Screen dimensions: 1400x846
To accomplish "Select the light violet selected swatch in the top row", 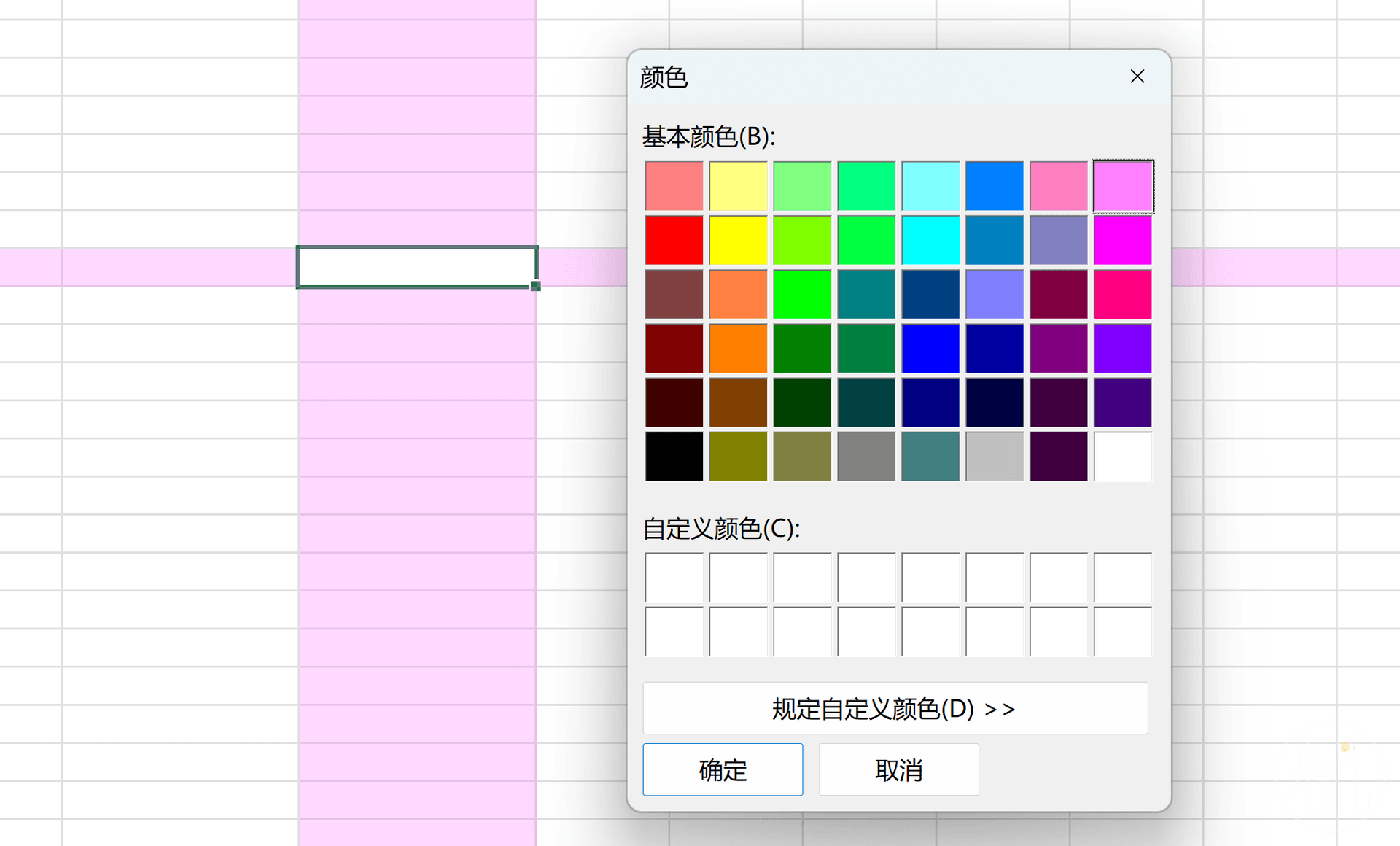I will 1123,186.
